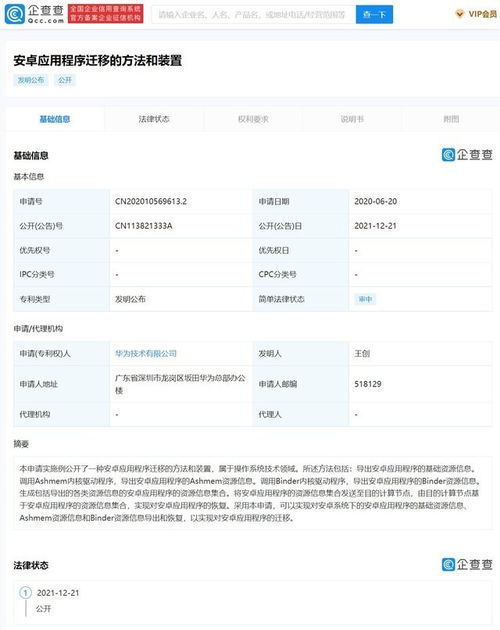Click the red 全国企业信用查询系统 banner
Screen dimensions: 500x630
[x=105, y=14]
